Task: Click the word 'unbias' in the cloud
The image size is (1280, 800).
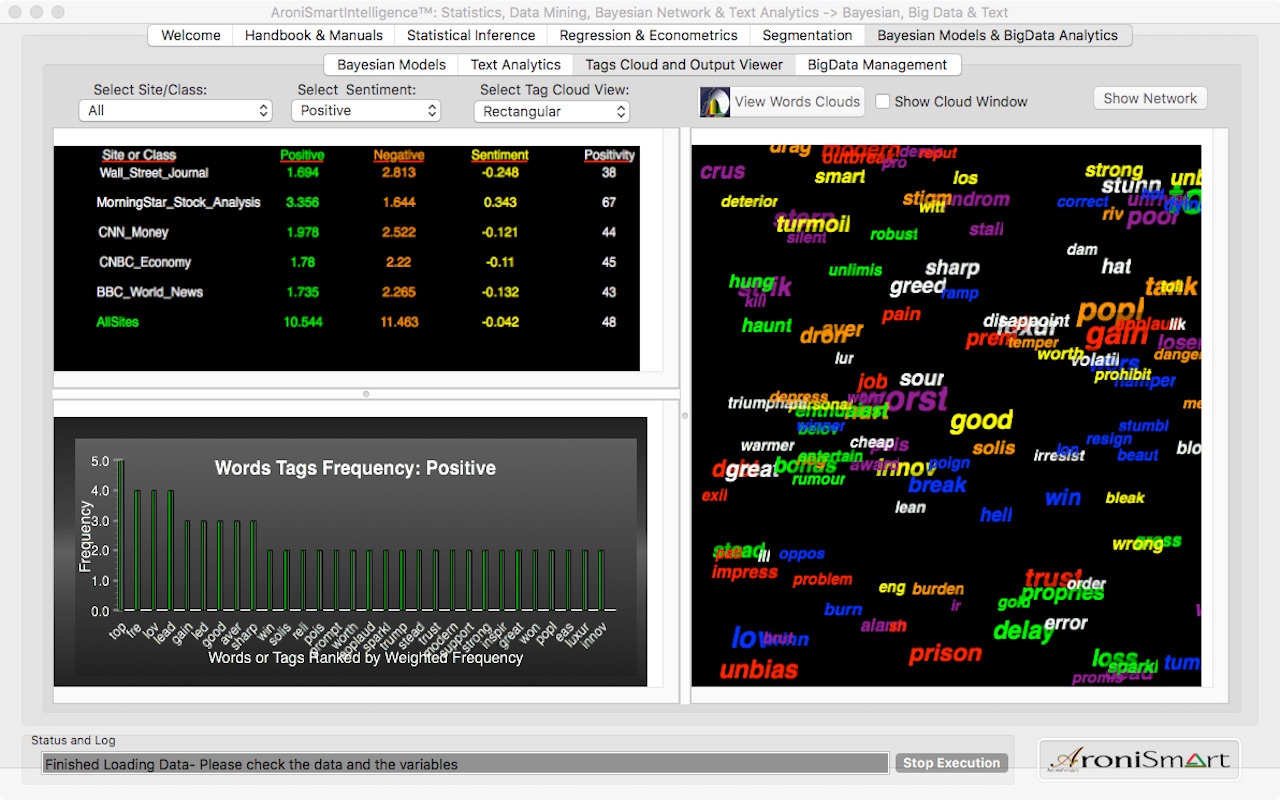Action: [759, 669]
